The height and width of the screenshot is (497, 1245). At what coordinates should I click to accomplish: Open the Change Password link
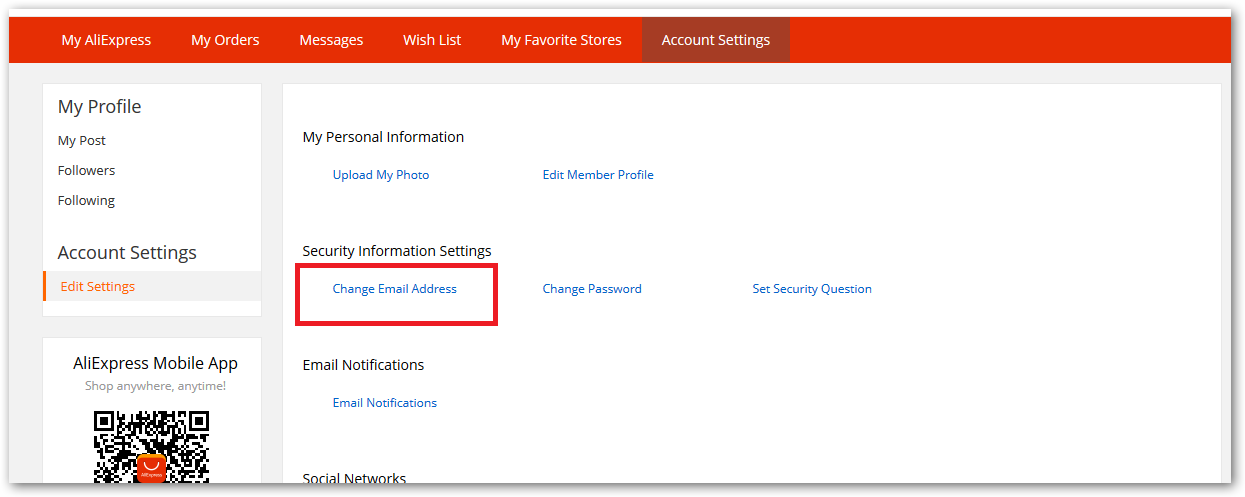[x=592, y=289]
